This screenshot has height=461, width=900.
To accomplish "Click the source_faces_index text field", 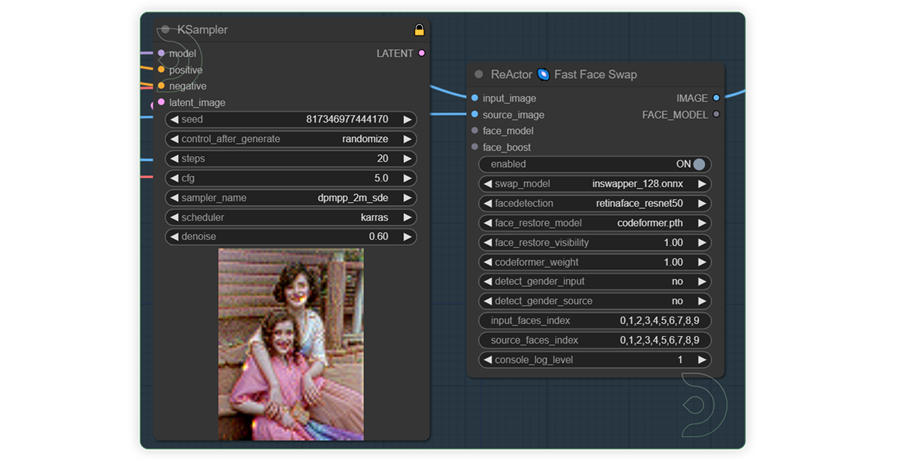I will [595, 340].
